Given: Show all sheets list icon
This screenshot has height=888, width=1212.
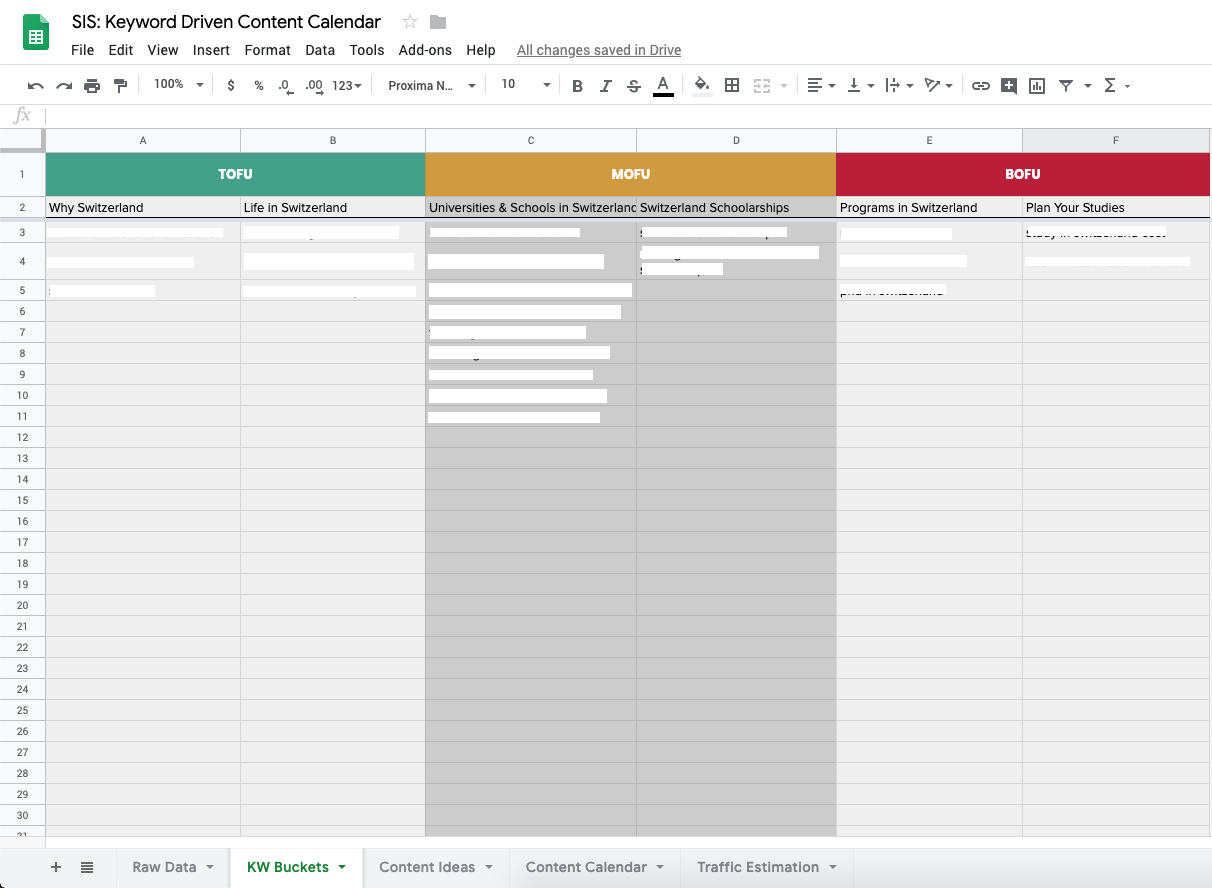Looking at the screenshot, I should tap(87, 867).
